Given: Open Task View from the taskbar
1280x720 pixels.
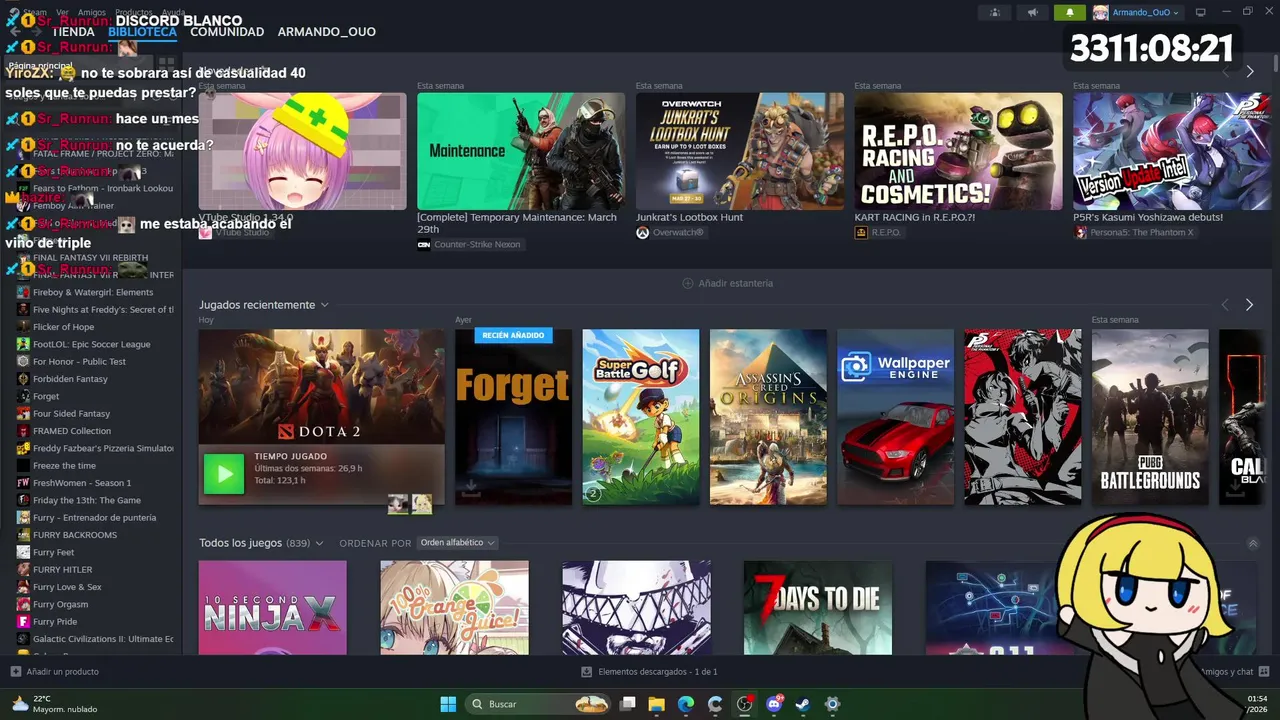Looking at the screenshot, I should point(627,704).
